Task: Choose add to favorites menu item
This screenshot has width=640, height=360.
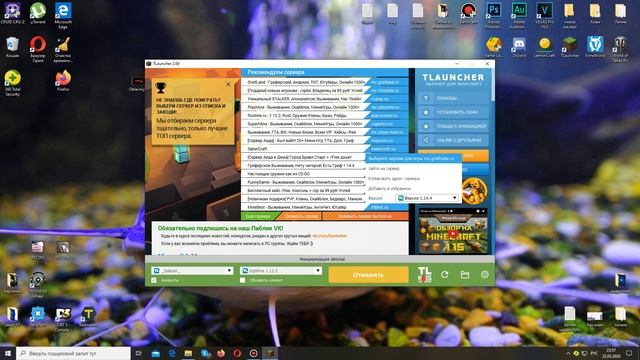Action: [x=389, y=189]
